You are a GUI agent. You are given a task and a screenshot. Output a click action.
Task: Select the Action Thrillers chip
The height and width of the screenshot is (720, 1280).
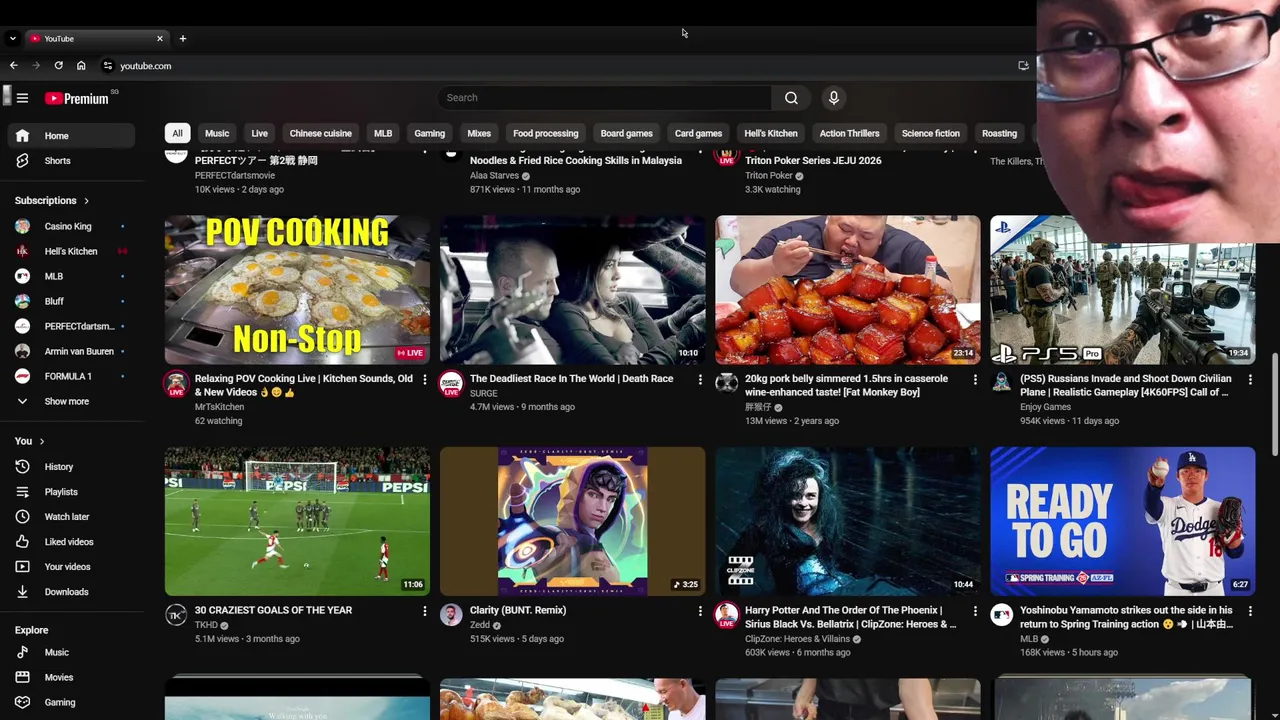tap(849, 133)
